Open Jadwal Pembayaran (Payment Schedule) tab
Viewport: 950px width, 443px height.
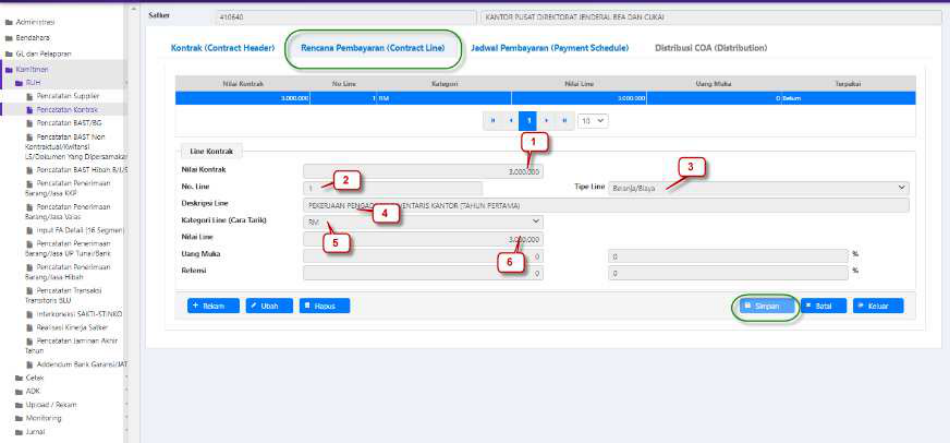(549, 48)
